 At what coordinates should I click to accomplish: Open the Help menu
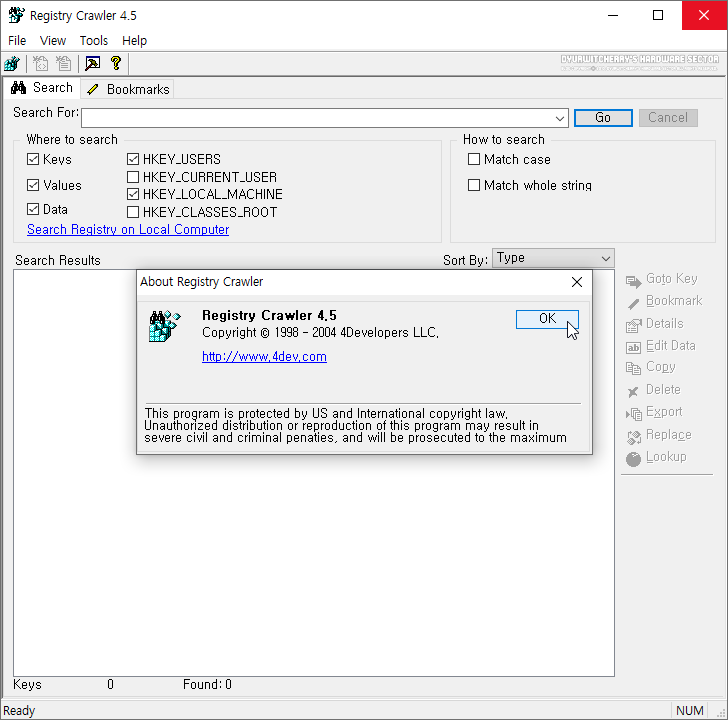click(x=135, y=41)
